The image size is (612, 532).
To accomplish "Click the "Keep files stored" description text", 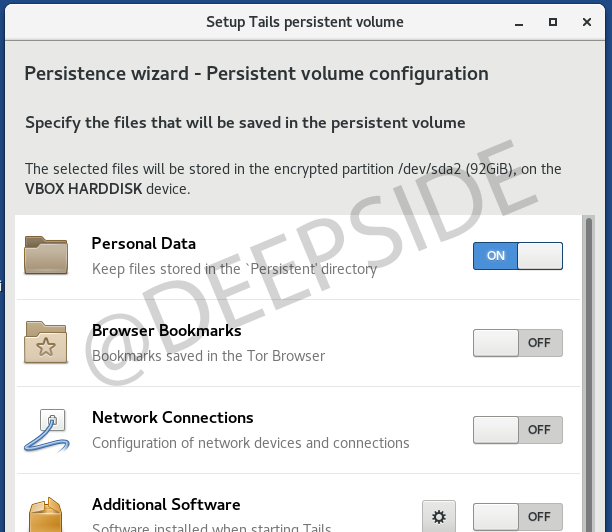I will [x=234, y=269].
